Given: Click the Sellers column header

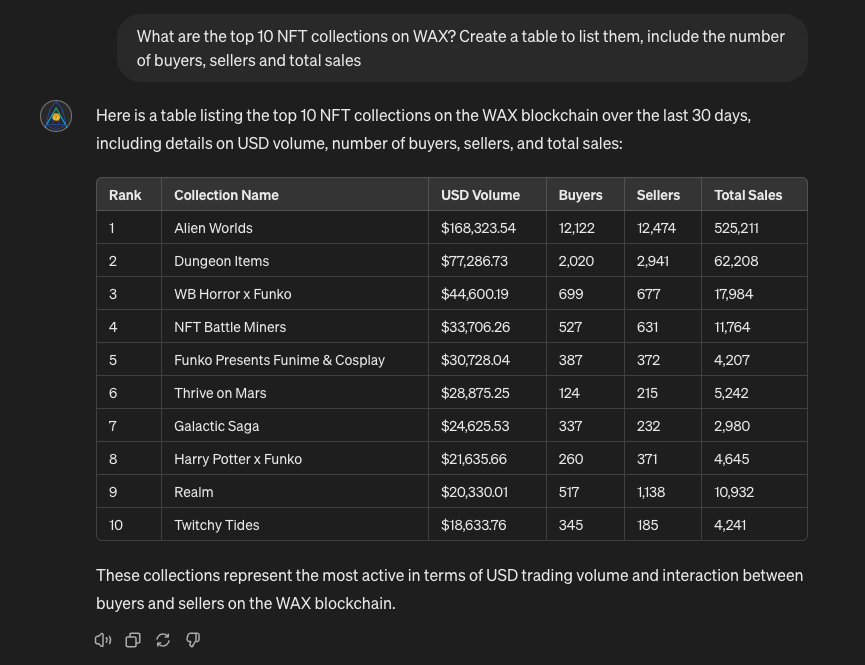Looking at the screenshot, I should tap(658, 195).
